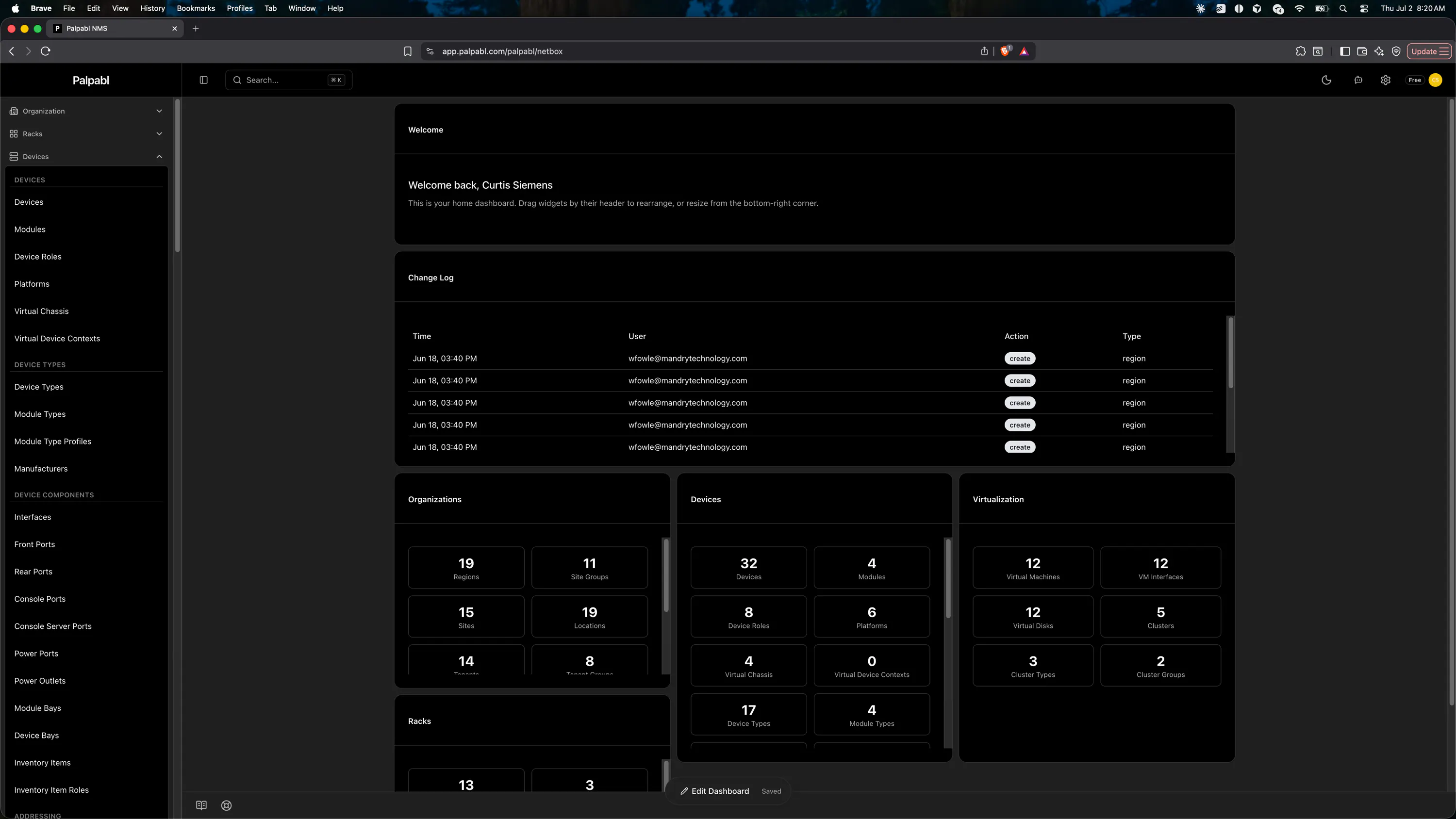This screenshot has height=819, width=1456.
Task: Select Virtual Device Contexts in sidebar
Action: pos(57,338)
